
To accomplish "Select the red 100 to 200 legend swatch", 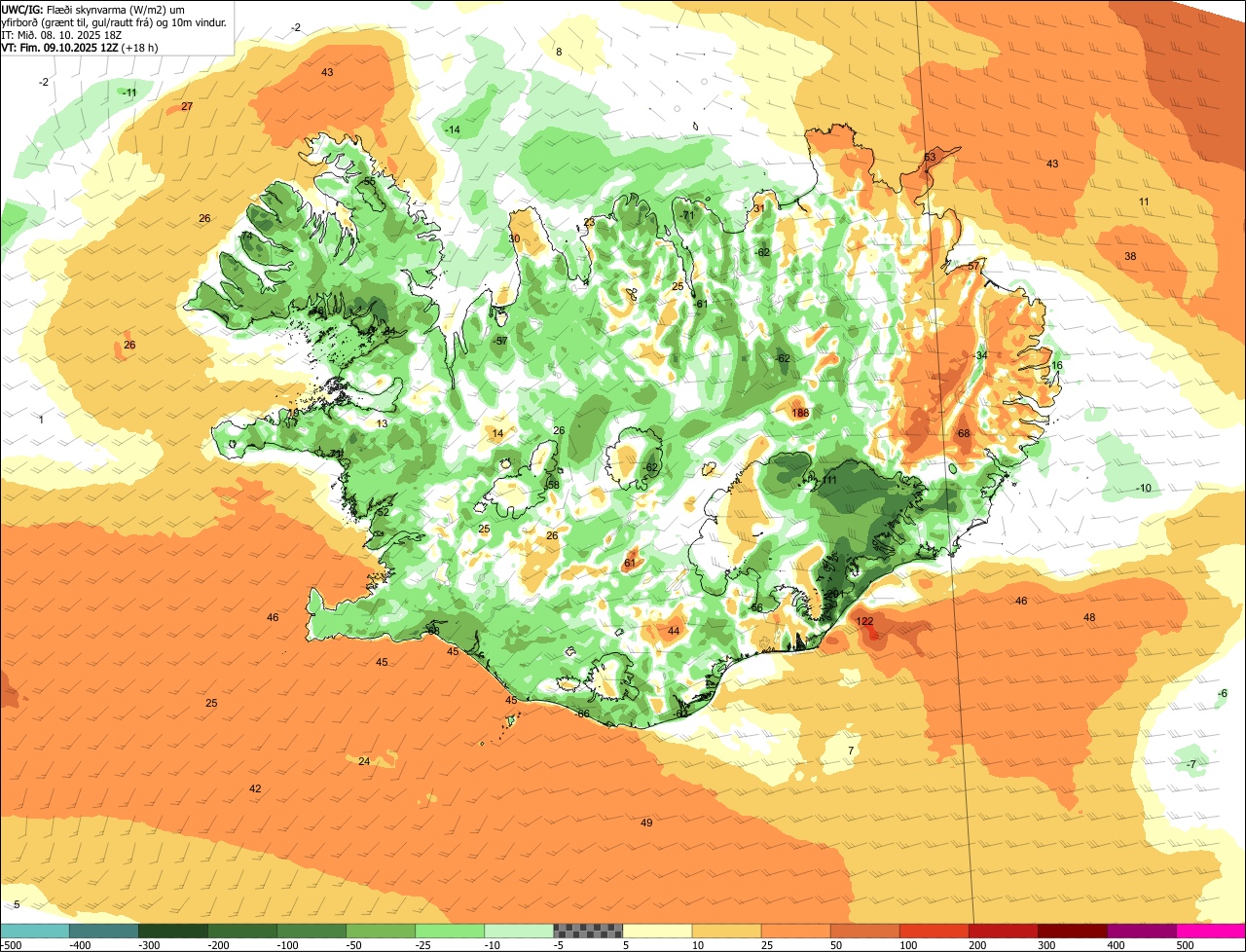I will (933, 930).
